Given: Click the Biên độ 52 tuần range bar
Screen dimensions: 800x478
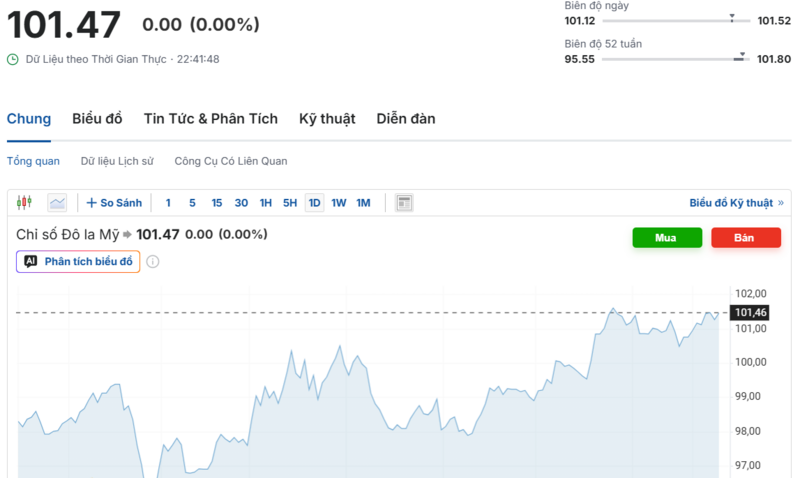Looking at the screenshot, I should 676,59.
